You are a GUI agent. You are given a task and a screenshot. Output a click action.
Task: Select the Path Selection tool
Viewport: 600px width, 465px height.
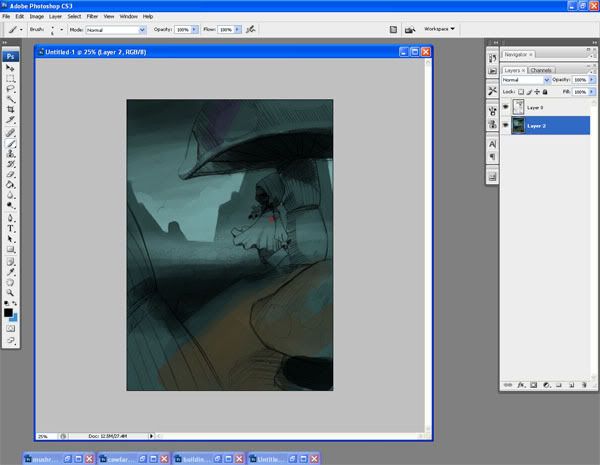click(10, 239)
